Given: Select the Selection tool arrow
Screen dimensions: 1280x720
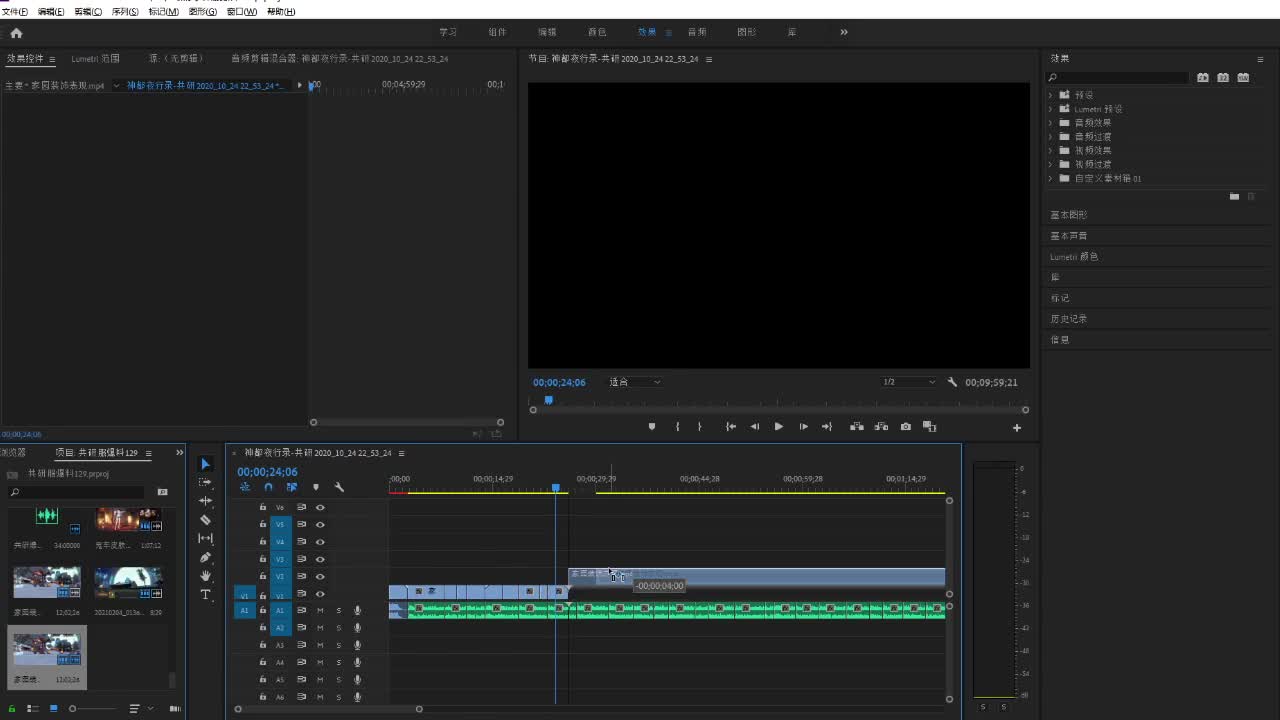Looking at the screenshot, I should [x=205, y=464].
